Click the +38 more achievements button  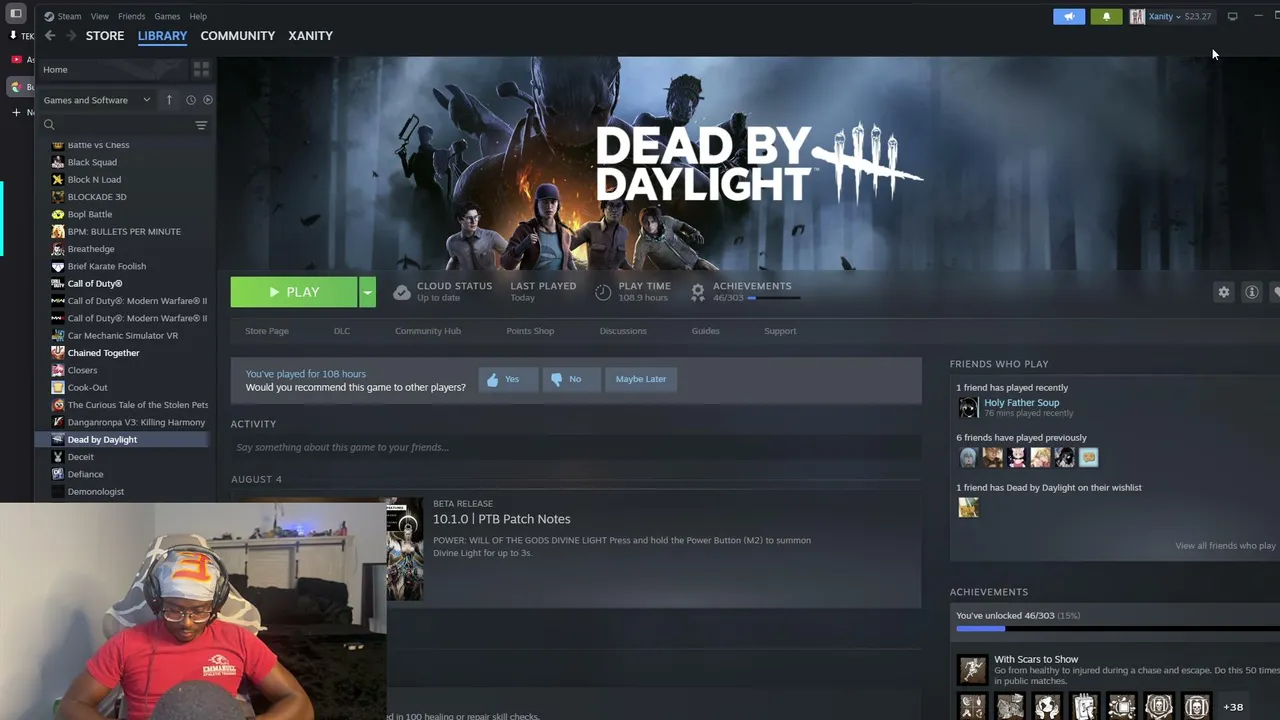click(x=1233, y=707)
